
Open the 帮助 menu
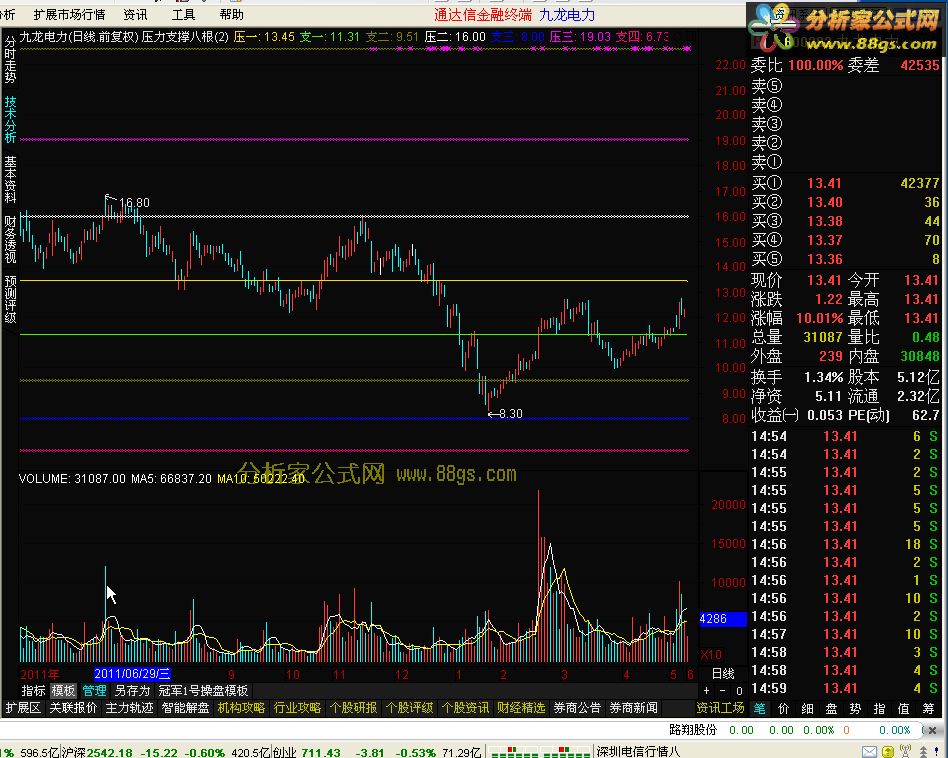[x=232, y=15]
